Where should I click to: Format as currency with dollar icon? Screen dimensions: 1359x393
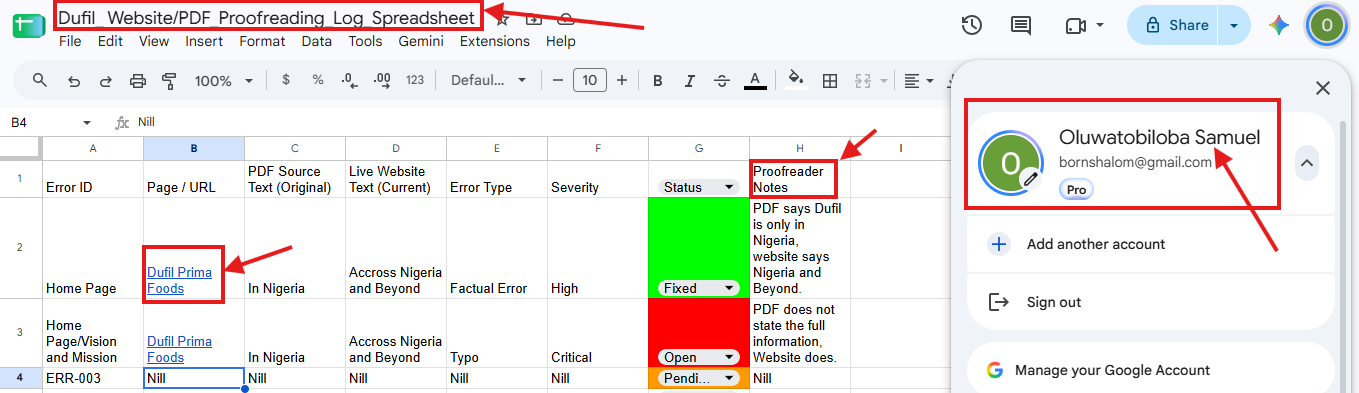(286, 80)
